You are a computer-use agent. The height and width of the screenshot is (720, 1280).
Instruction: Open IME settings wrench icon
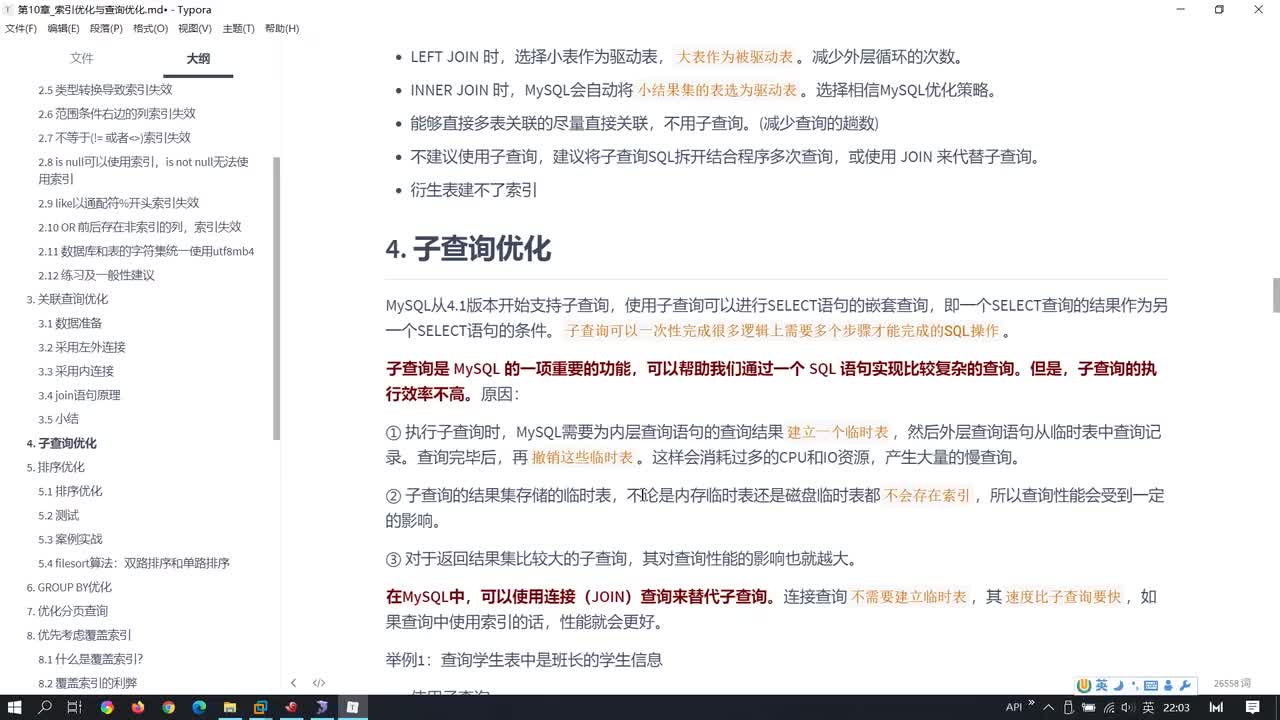pyautogui.click(x=1185, y=685)
